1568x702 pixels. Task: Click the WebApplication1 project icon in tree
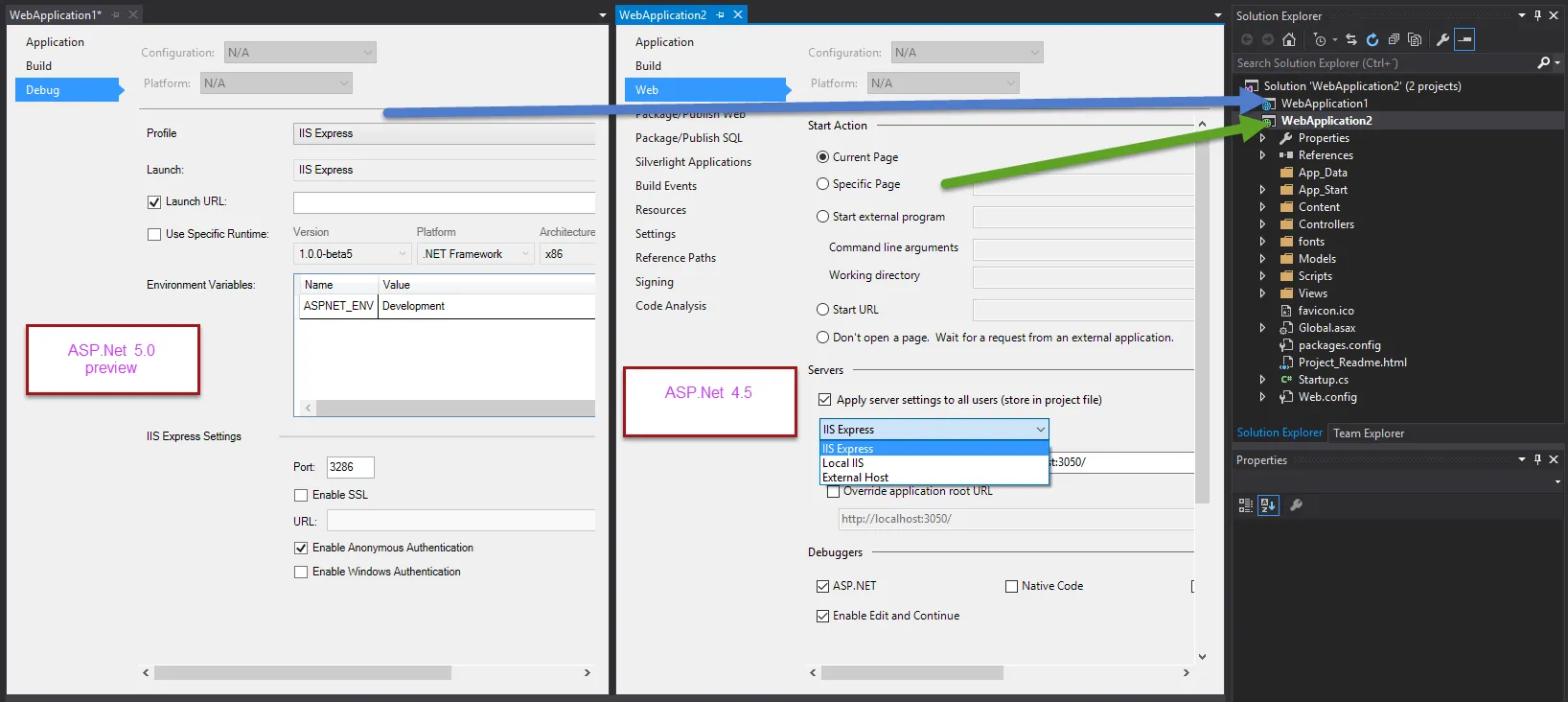point(1268,104)
